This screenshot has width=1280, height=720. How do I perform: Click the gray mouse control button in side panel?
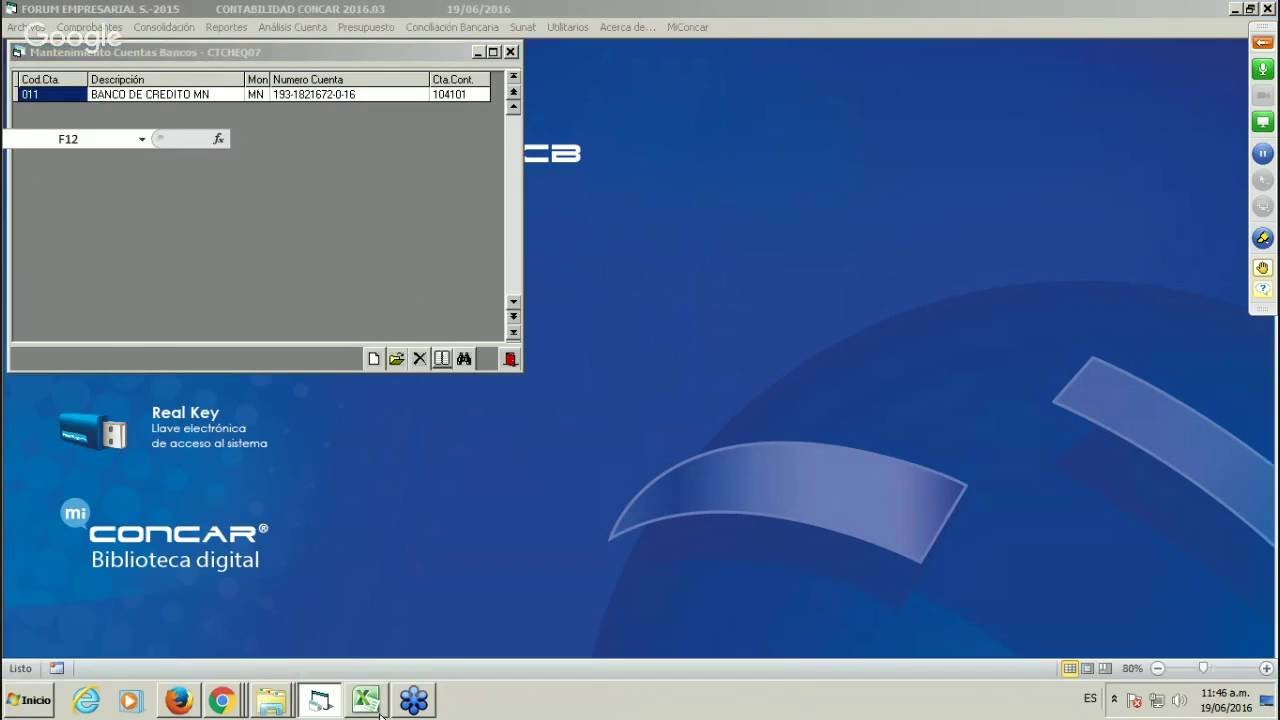pyautogui.click(x=1263, y=180)
